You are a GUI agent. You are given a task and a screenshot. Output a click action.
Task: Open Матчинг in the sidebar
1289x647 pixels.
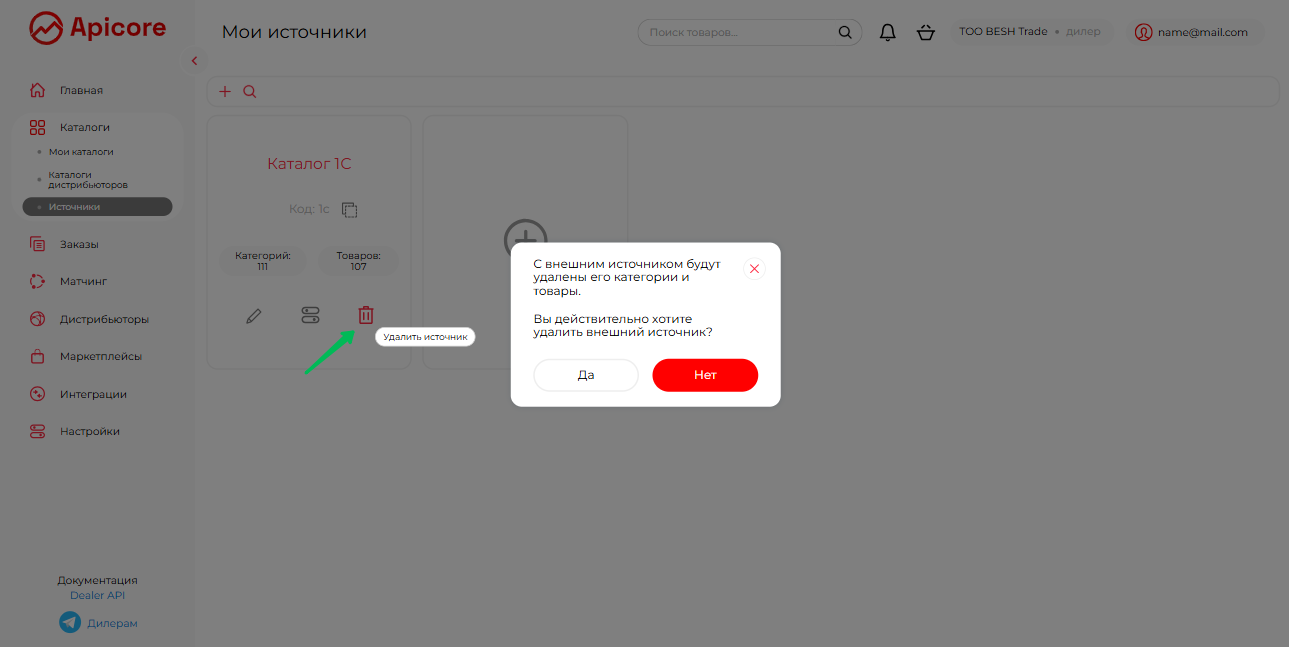click(83, 281)
